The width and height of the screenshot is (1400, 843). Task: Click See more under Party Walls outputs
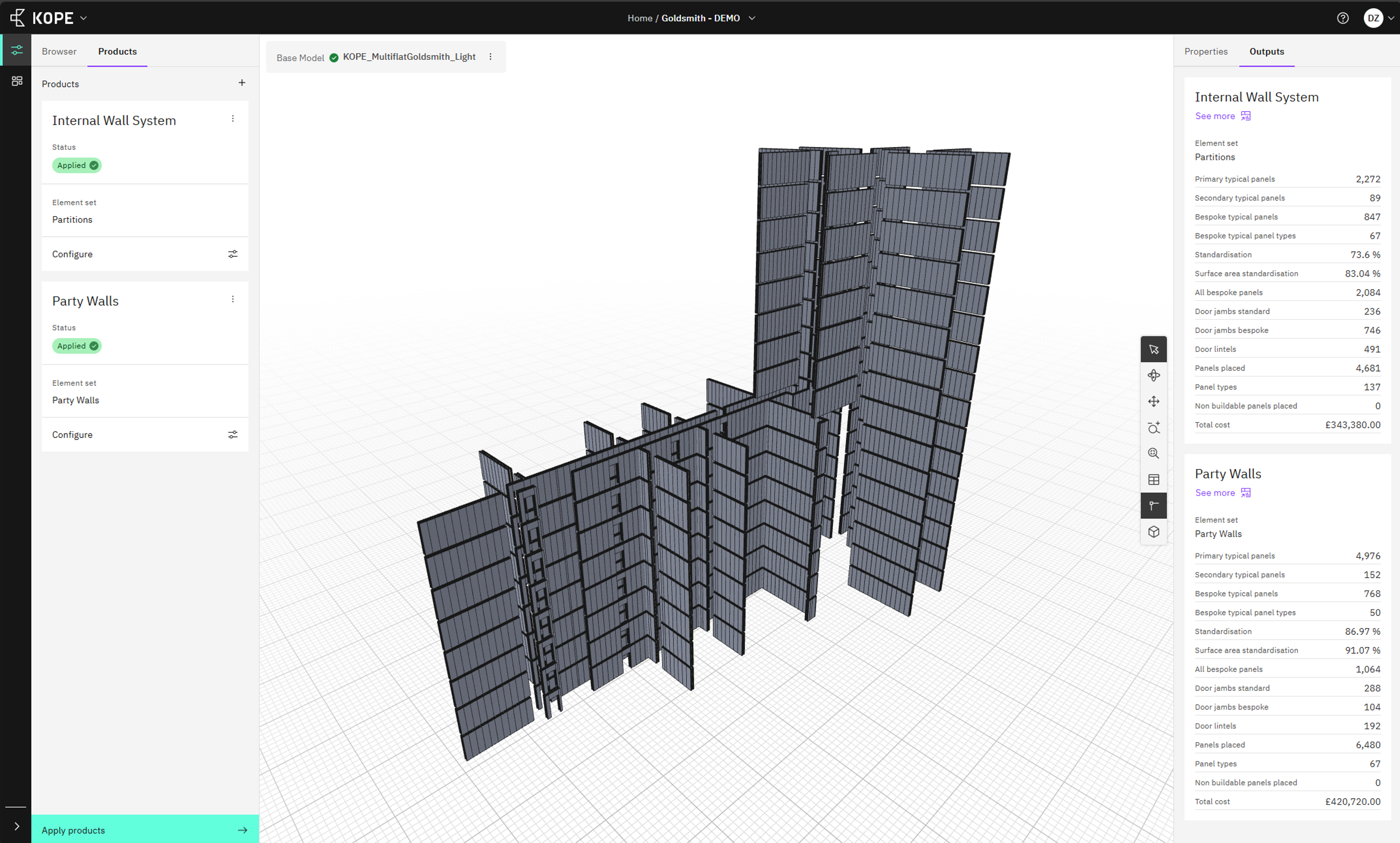[1215, 492]
